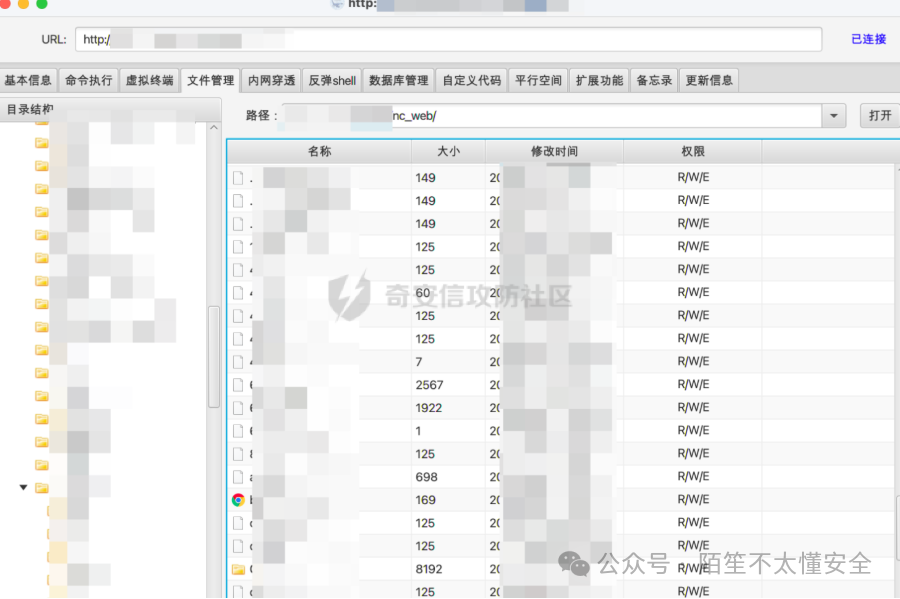Switch to the 内网穿透 tab

tap(271, 80)
